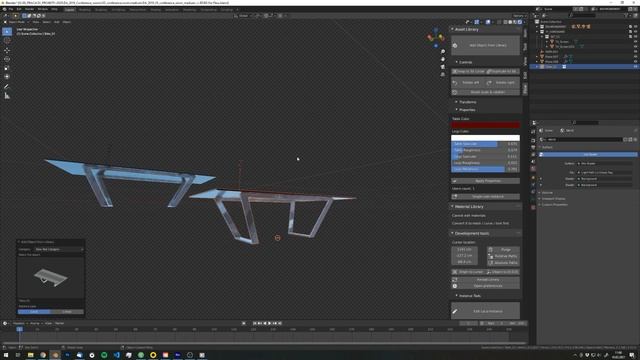Viewport: 640px width, 360px height.
Task: Select the Scale tool
Action: 7,68
